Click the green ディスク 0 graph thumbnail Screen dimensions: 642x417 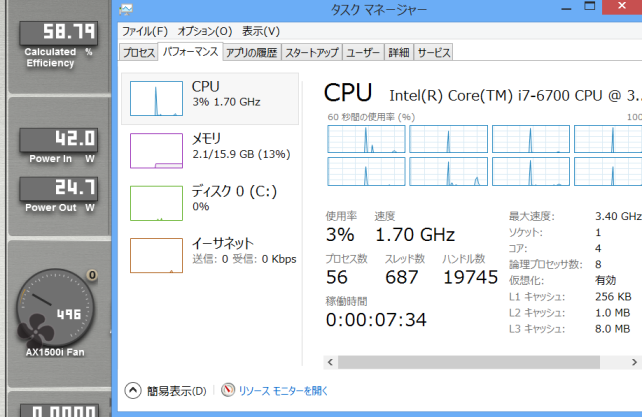tap(157, 201)
